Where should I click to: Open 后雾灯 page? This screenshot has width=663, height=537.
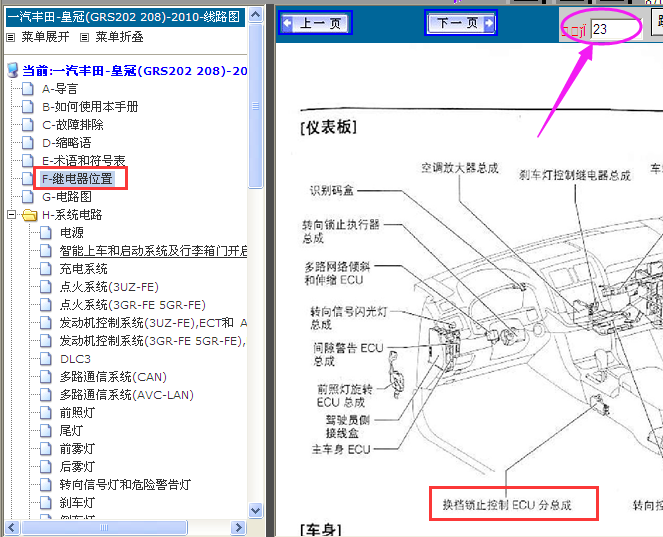77,467
